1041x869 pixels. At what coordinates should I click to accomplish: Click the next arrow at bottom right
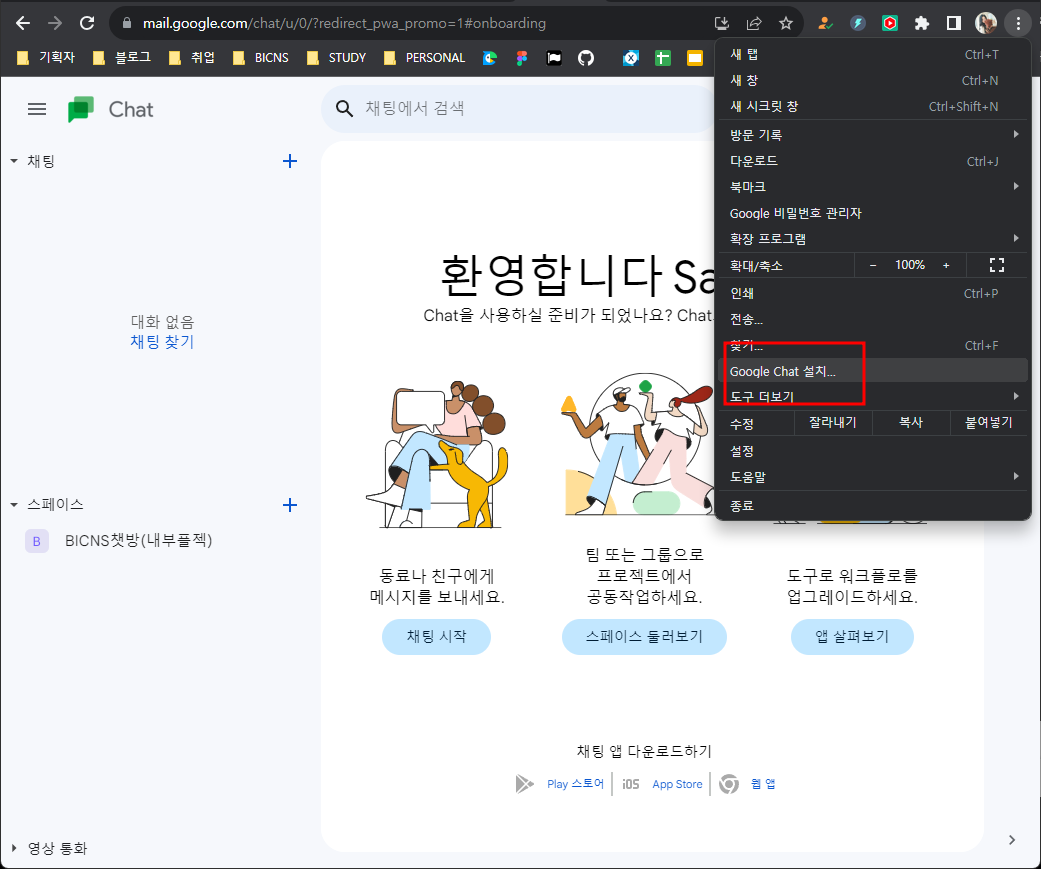point(1012,840)
